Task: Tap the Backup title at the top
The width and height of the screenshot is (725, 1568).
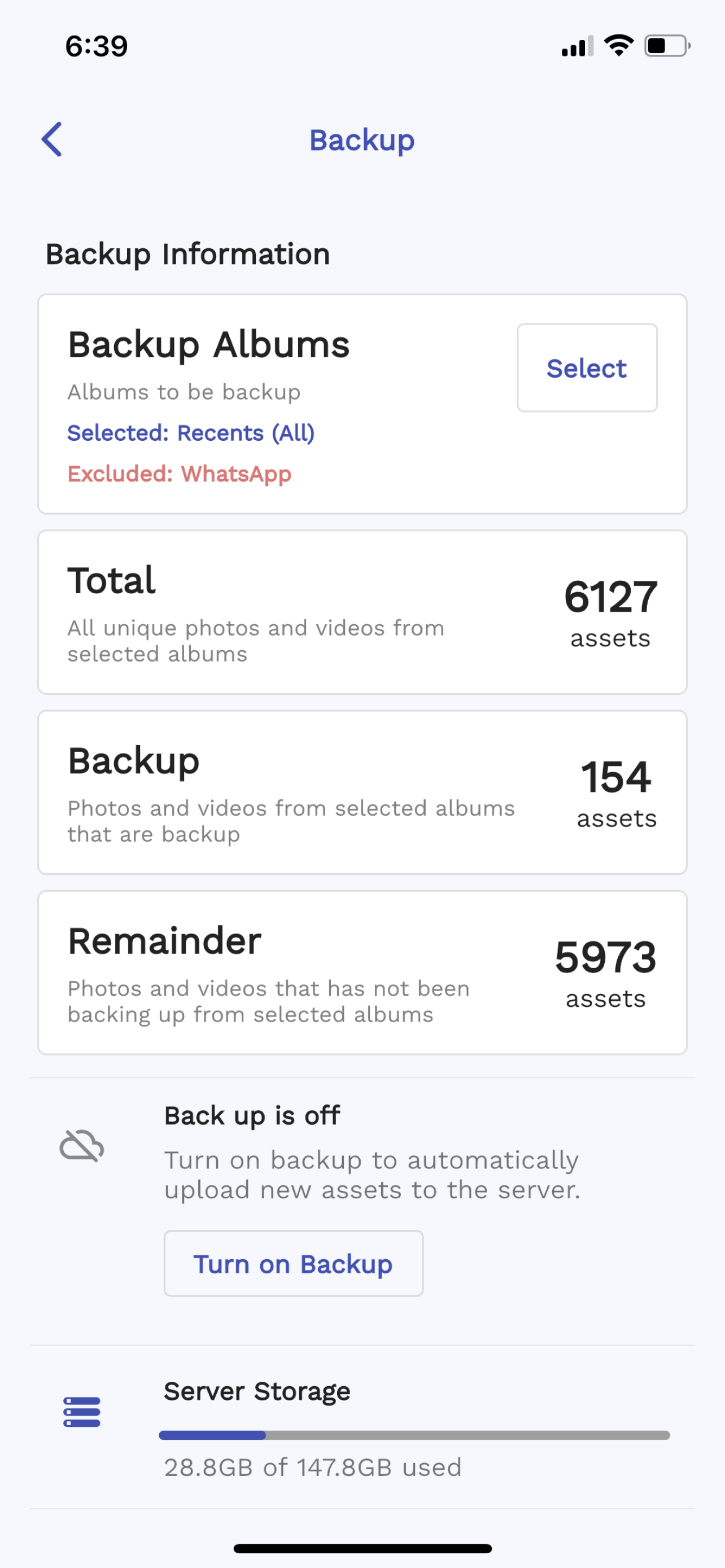Action: click(361, 139)
